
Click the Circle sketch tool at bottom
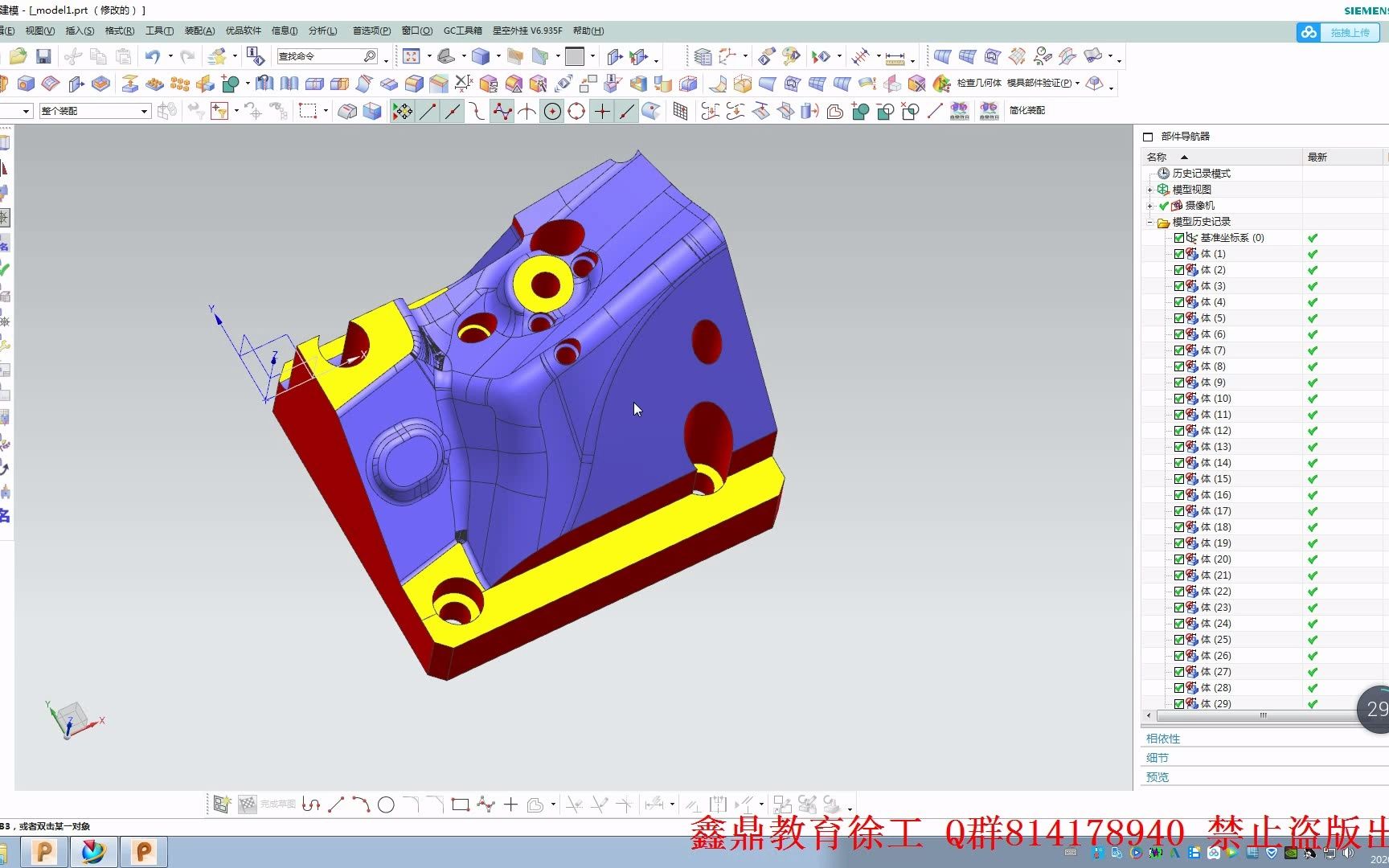386,805
